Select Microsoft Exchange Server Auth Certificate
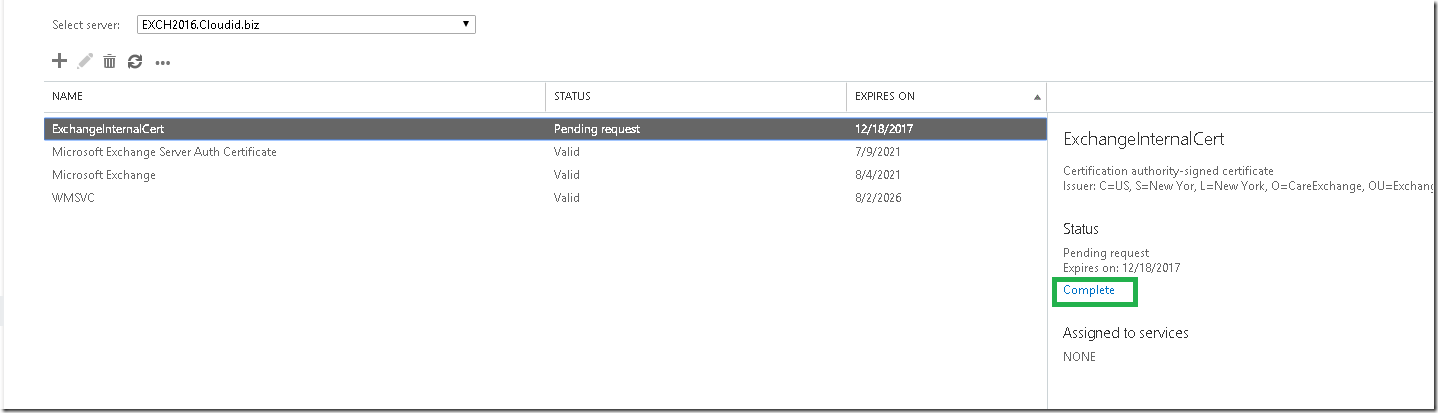This screenshot has width=1438, height=413. point(545,152)
